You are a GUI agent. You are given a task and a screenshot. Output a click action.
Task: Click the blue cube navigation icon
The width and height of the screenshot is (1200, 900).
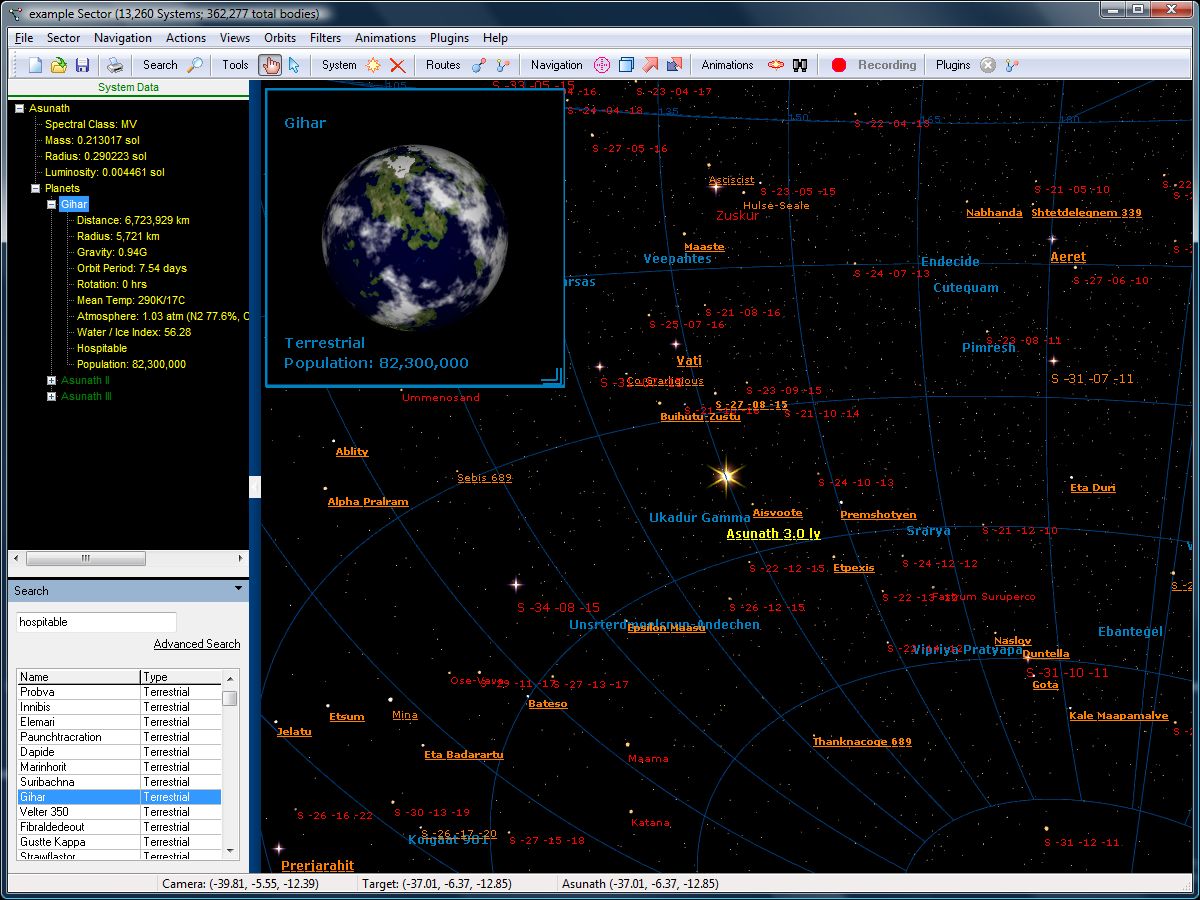[626, 65]
